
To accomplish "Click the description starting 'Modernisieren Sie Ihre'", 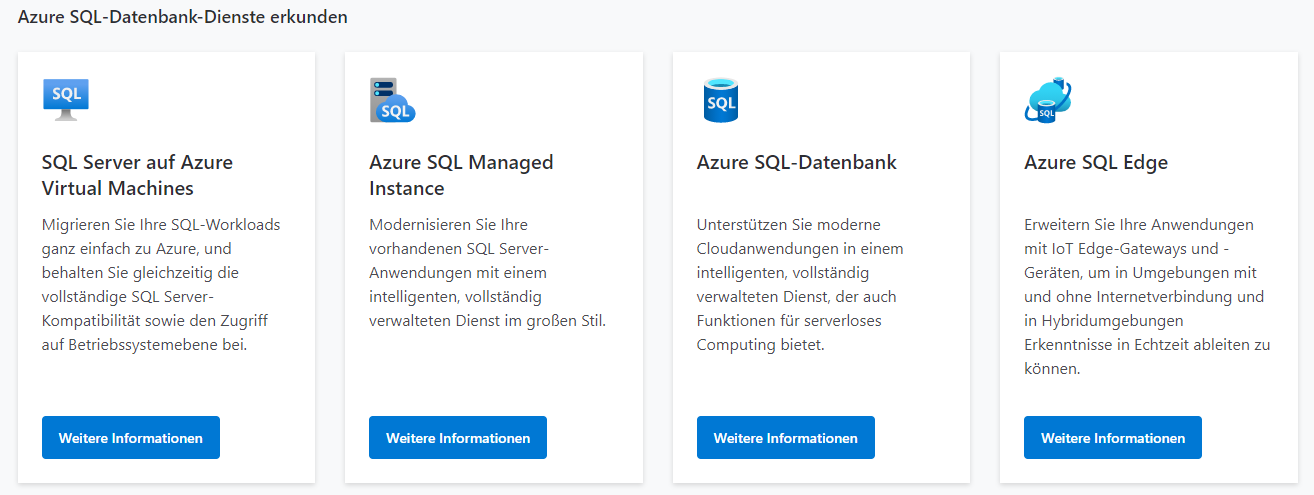I will [488, 272].
